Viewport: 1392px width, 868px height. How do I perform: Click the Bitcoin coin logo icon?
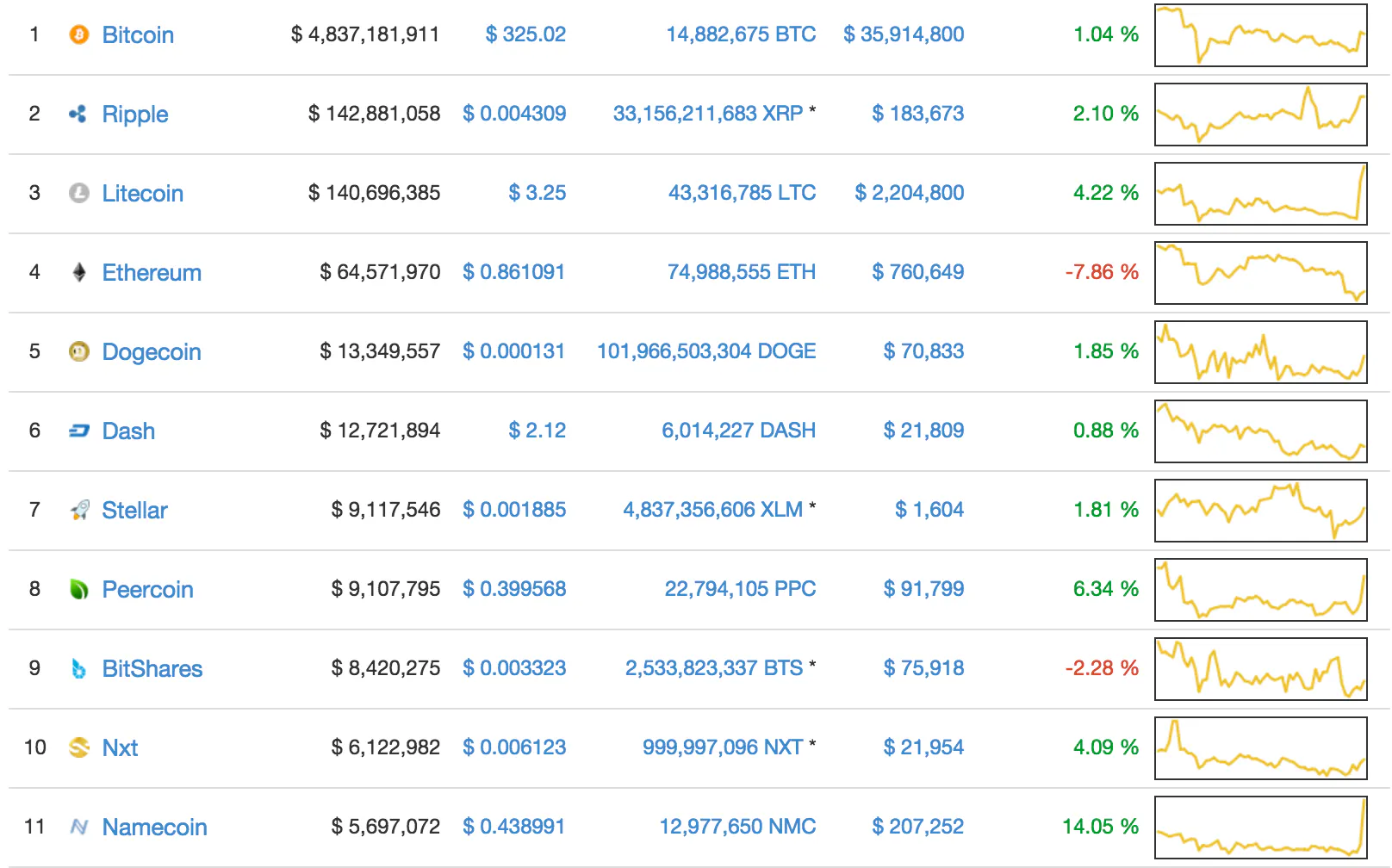pos(78,34)
